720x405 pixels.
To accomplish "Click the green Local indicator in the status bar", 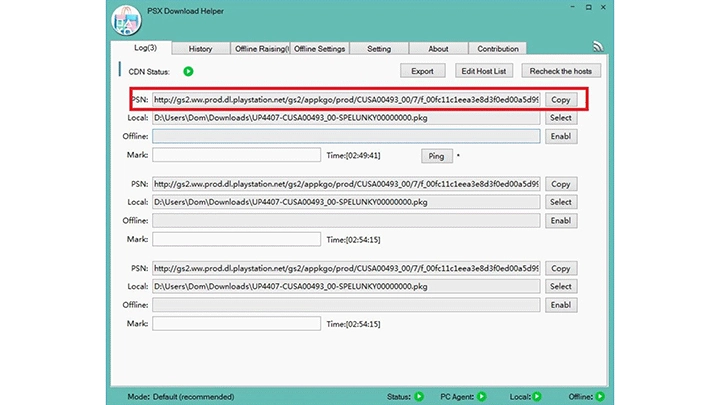I will [x=537, y=396].
